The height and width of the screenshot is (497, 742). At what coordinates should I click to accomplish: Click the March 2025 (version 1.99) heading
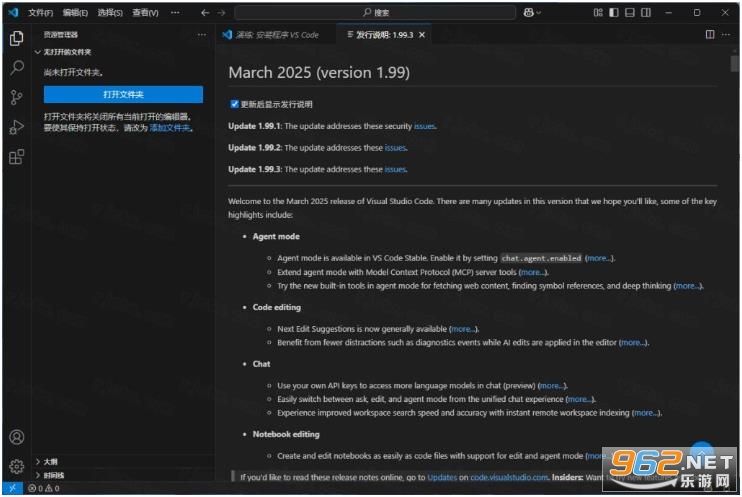[319, 72]
